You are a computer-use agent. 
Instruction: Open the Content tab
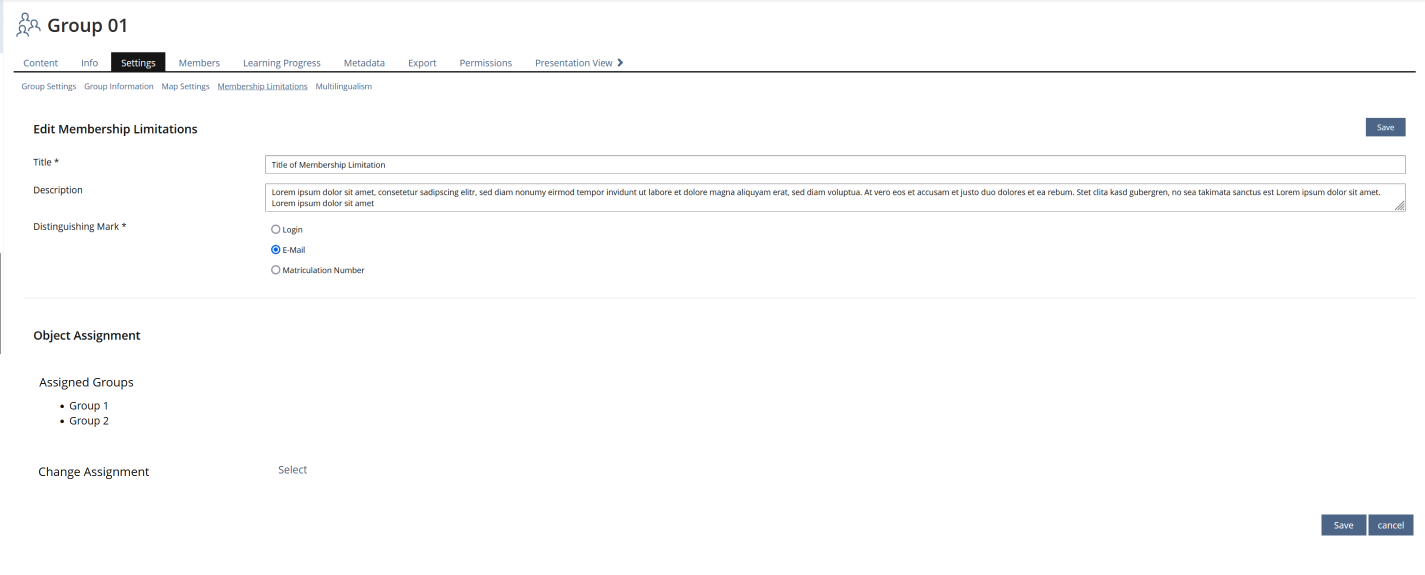40,63
